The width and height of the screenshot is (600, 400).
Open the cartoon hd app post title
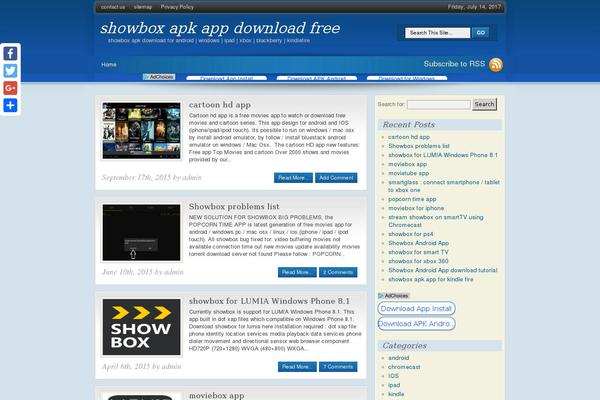pos(220,104)
